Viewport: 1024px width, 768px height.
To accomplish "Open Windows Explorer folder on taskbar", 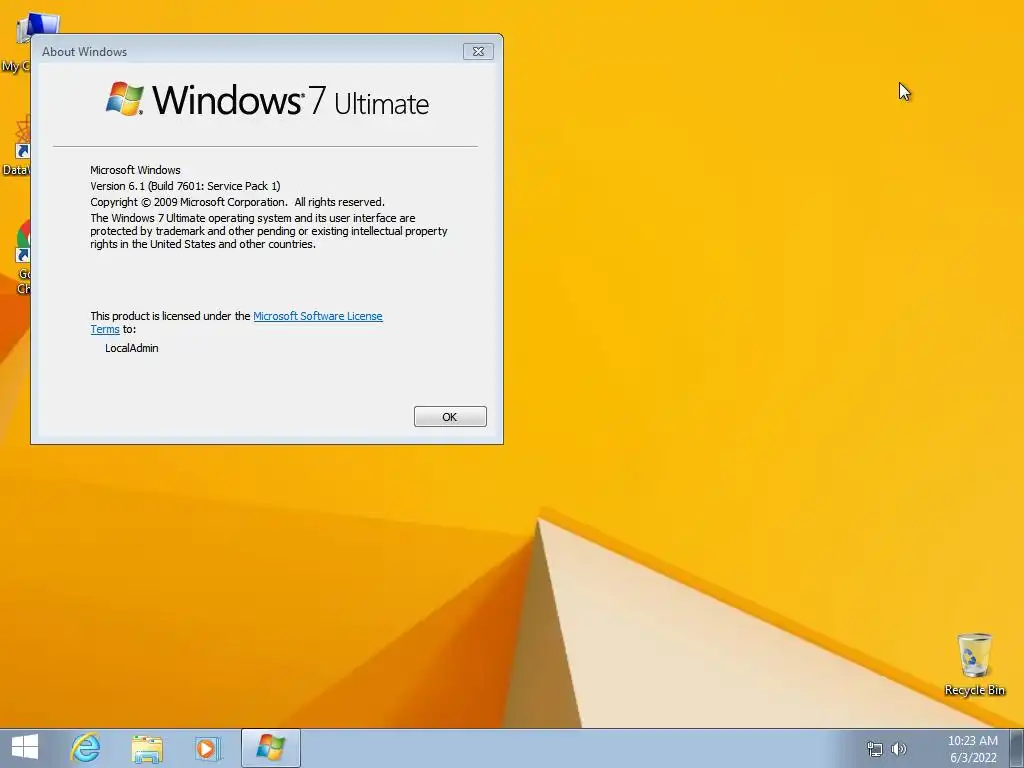I will click(147, 748).
